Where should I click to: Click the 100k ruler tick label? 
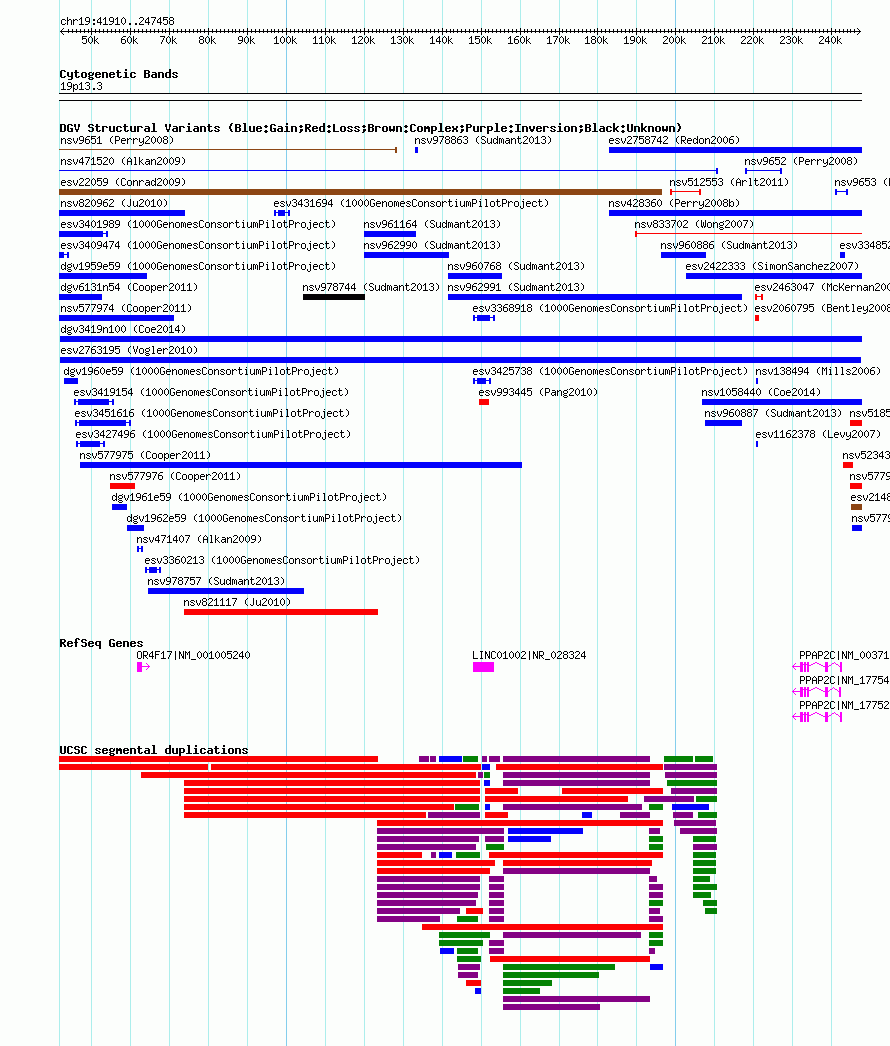pos(285,41)
